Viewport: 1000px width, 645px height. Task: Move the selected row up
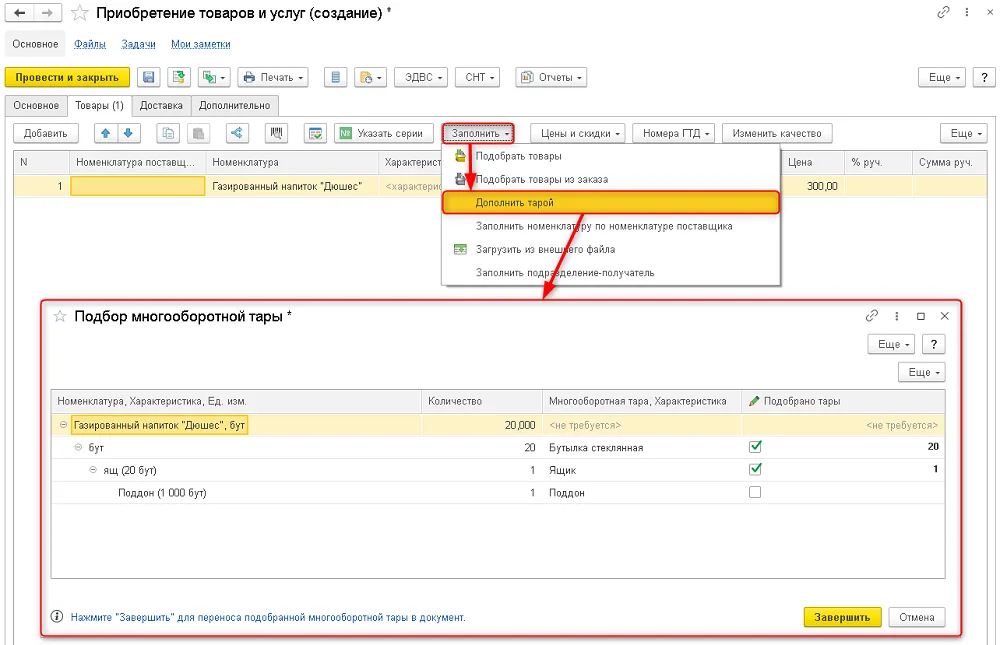pos(106,133)
